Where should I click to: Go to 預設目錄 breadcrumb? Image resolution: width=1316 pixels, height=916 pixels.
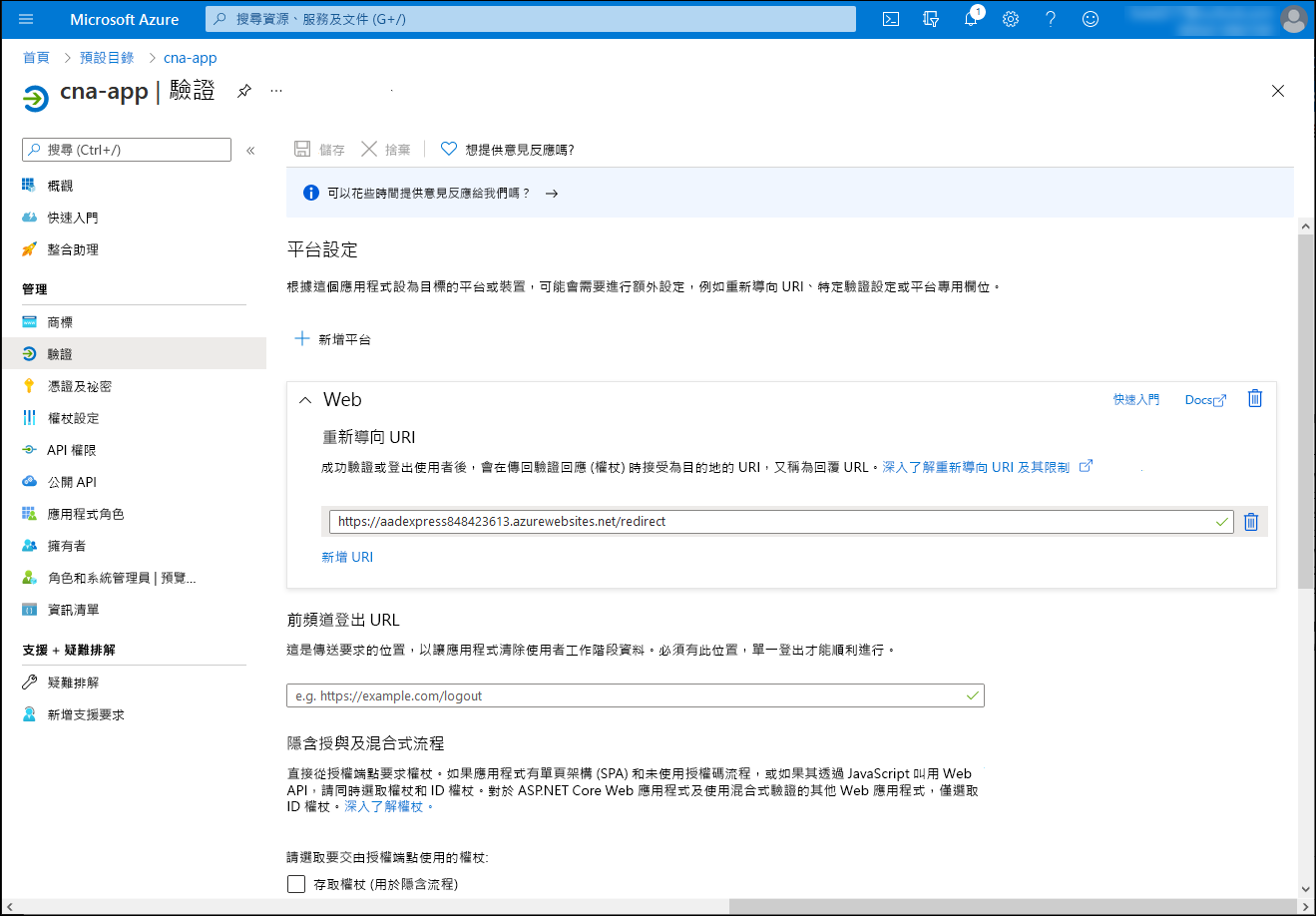pyautogui.click(x=107, y=58)
